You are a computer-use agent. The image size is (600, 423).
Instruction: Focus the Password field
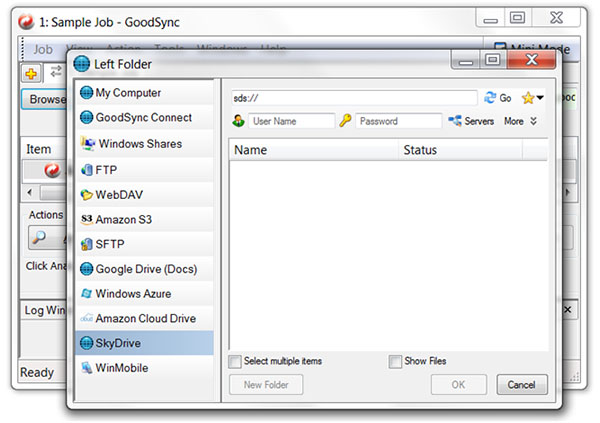pyautogui.click(x=398, y=121)
